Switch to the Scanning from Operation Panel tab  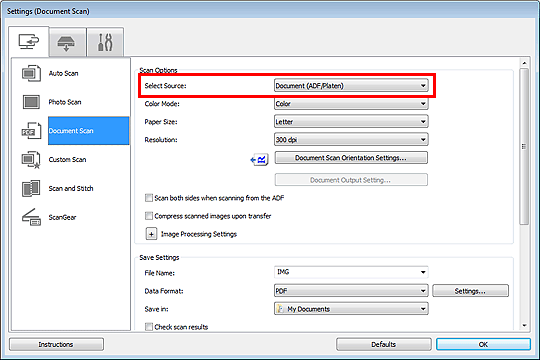click(67, 43)
